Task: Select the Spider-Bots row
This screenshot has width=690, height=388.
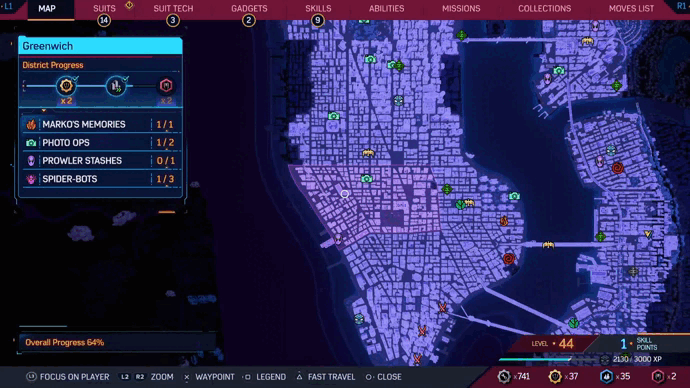Action: (101, 179)
